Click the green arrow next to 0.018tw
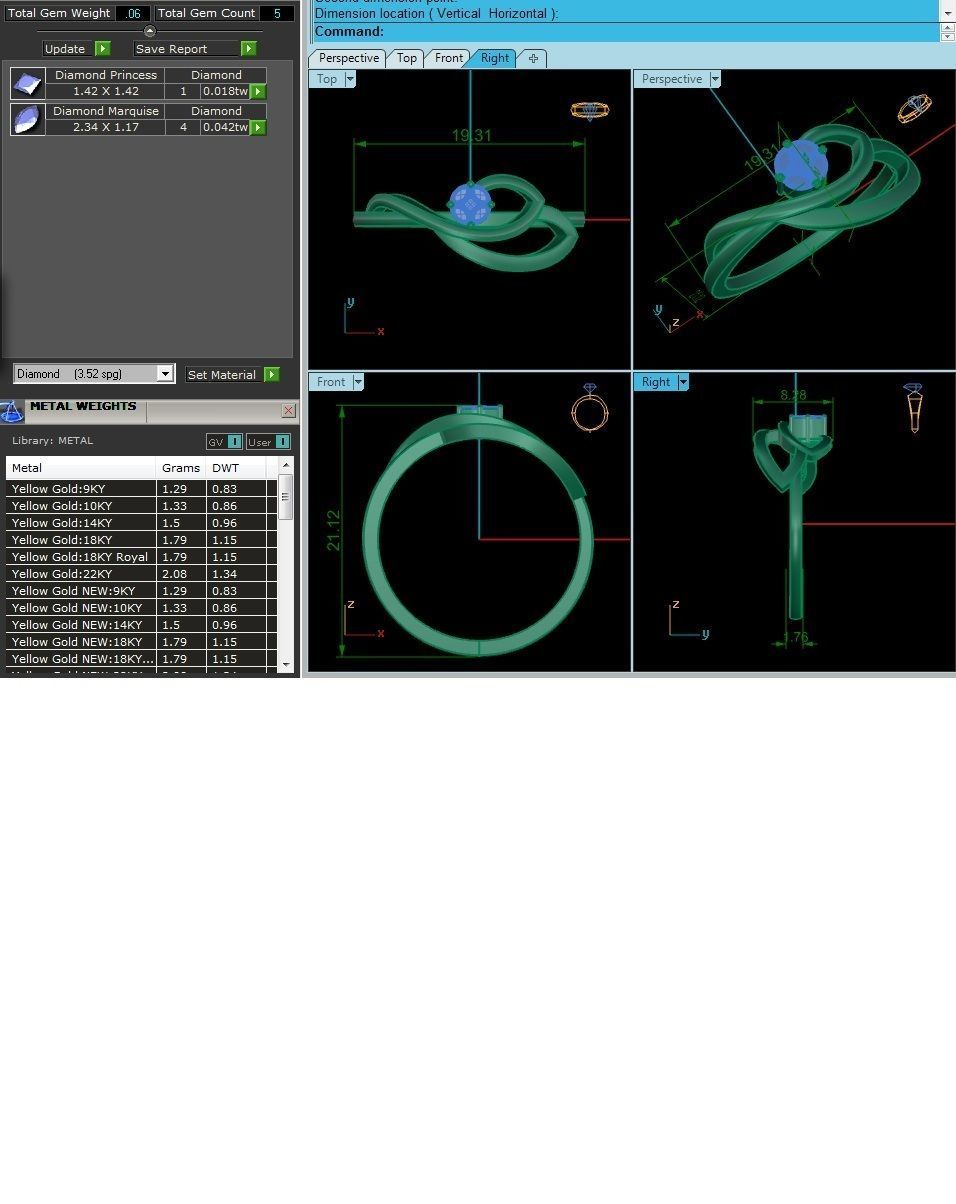 click(x=258, y=91)
